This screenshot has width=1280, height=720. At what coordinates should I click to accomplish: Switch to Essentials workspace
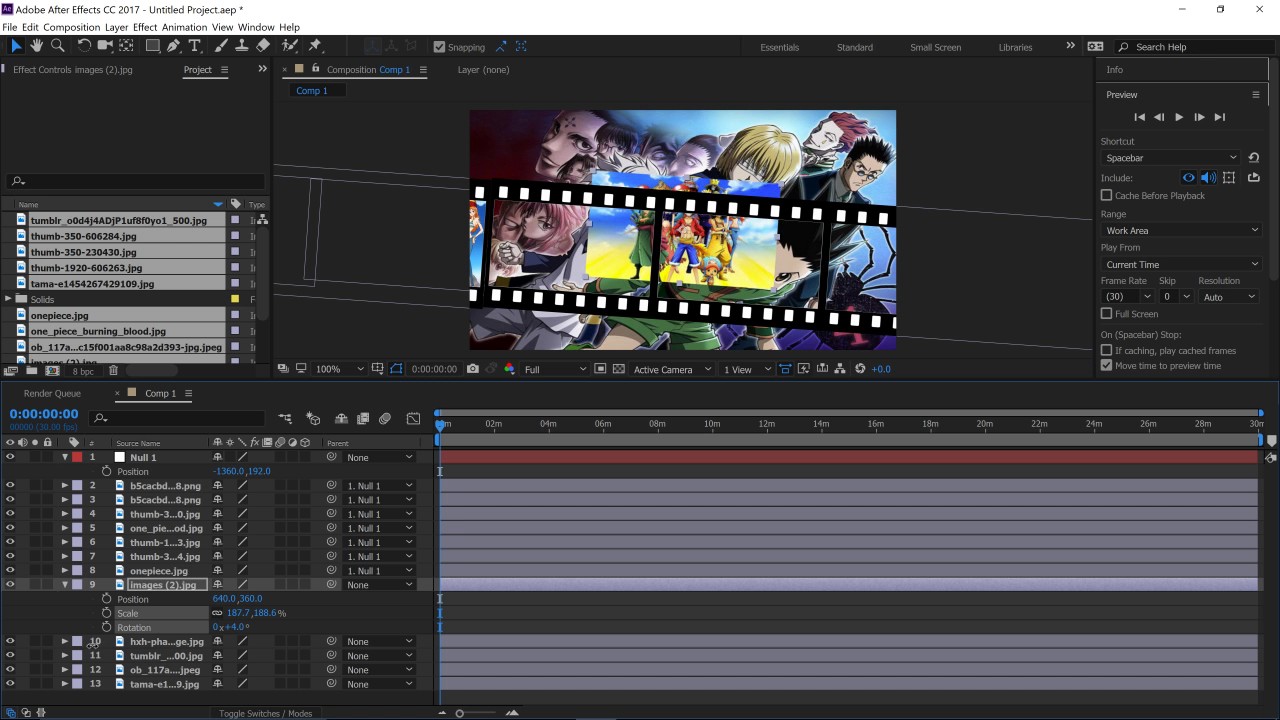[779, 47]
